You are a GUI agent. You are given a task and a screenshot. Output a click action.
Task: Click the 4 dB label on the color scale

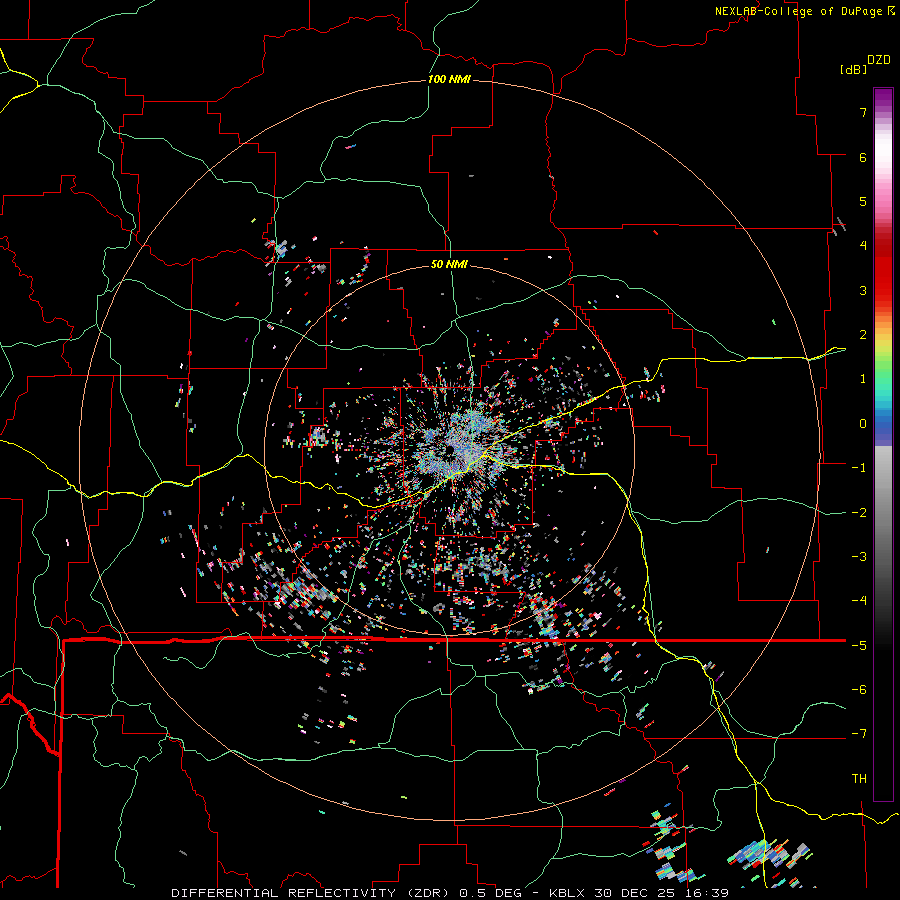[x=863, y=246]
